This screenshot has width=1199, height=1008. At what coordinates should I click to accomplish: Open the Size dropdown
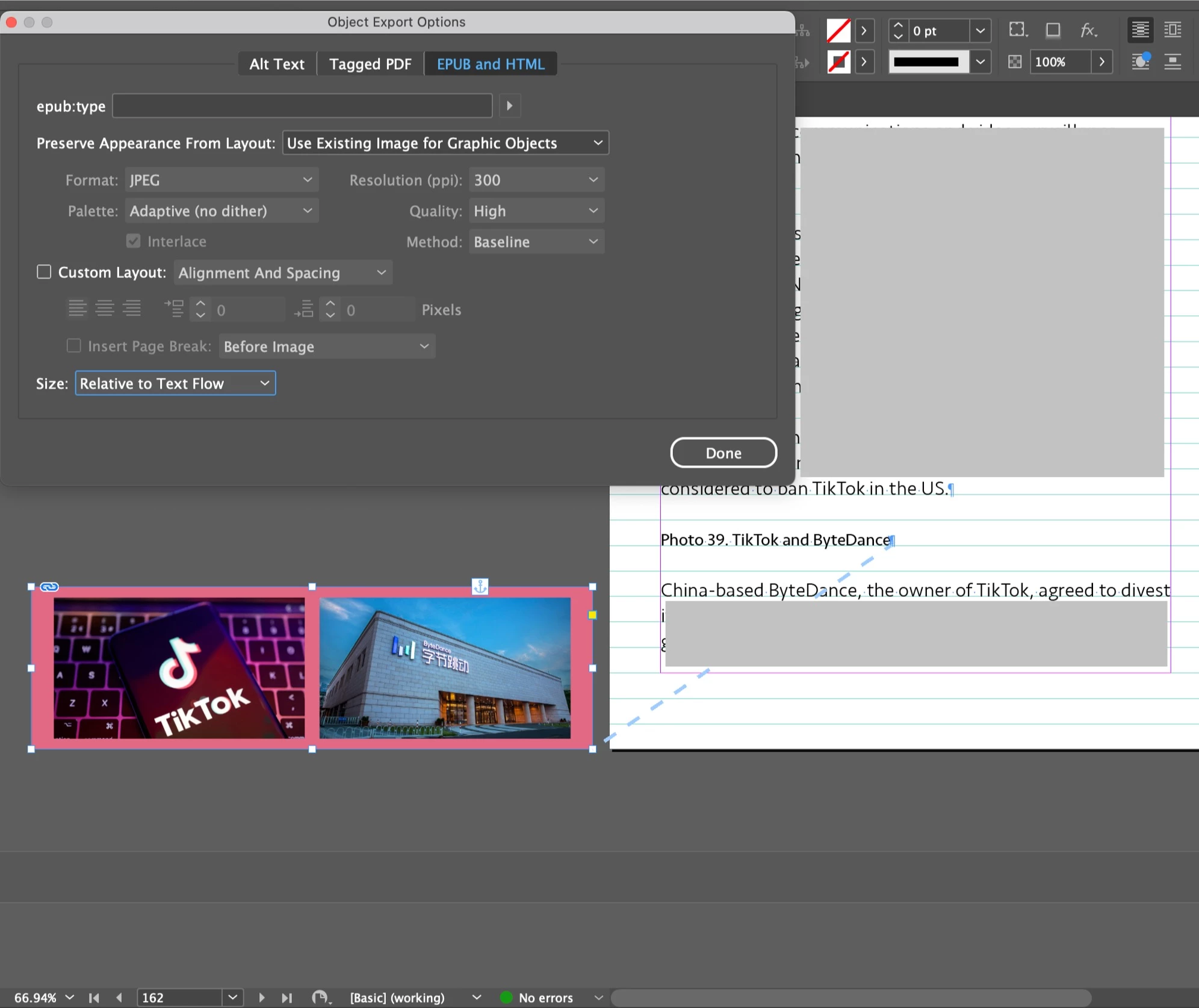[x=175, y=383]
